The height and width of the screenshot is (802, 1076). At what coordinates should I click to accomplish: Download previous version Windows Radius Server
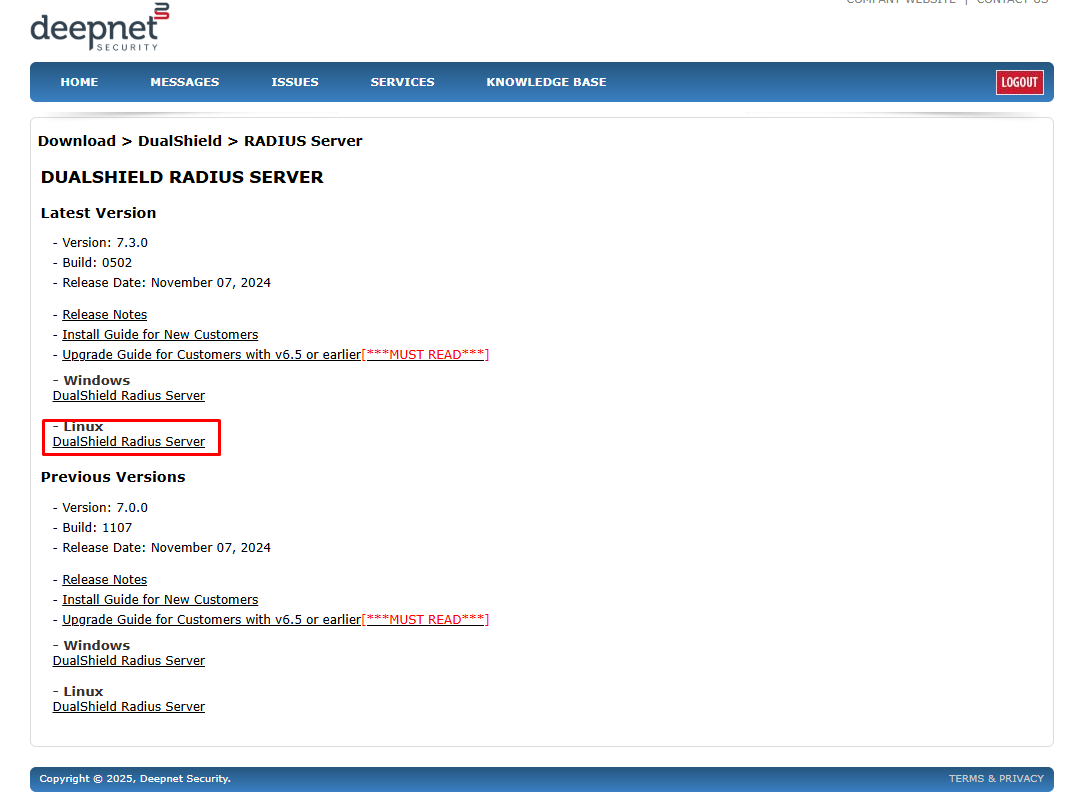[x=129, y=661]
